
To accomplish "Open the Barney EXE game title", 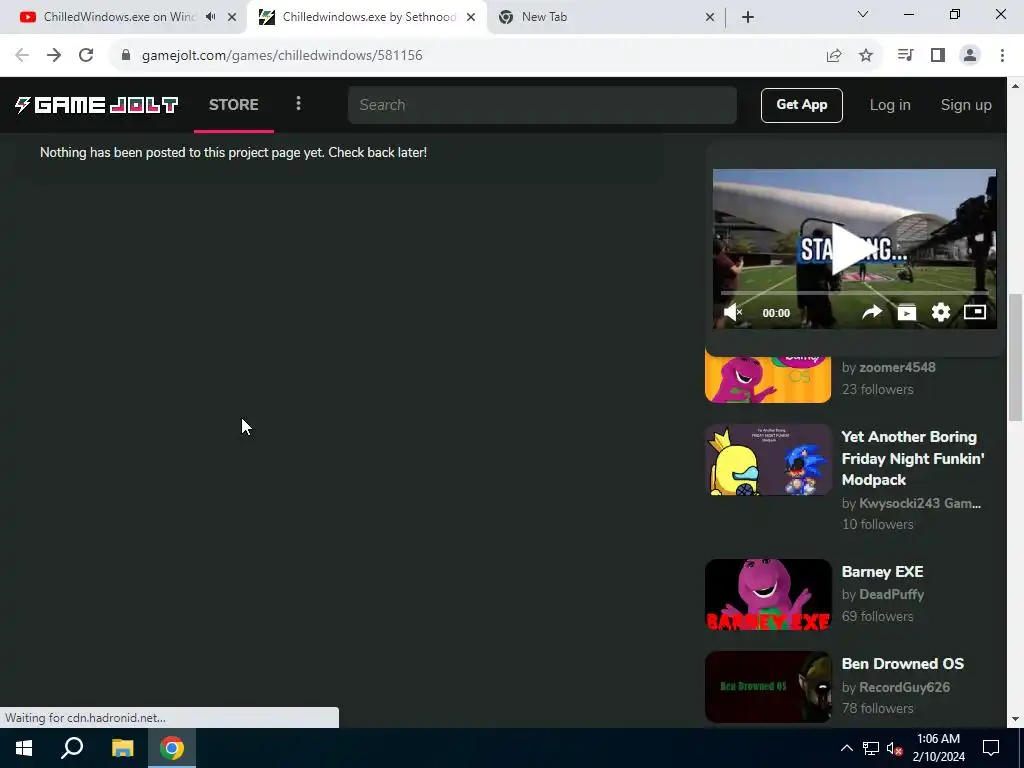I will tap(882, 571).
